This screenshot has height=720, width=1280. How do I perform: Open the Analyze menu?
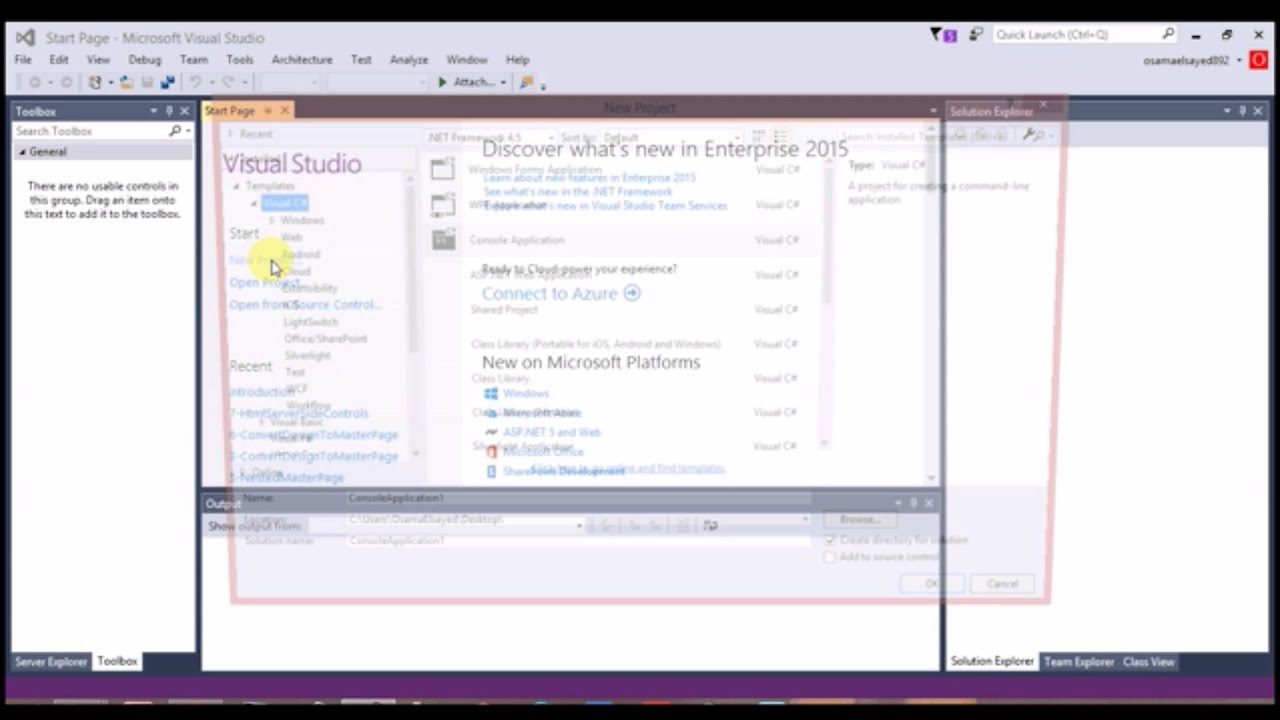click(x=409, y=60)
